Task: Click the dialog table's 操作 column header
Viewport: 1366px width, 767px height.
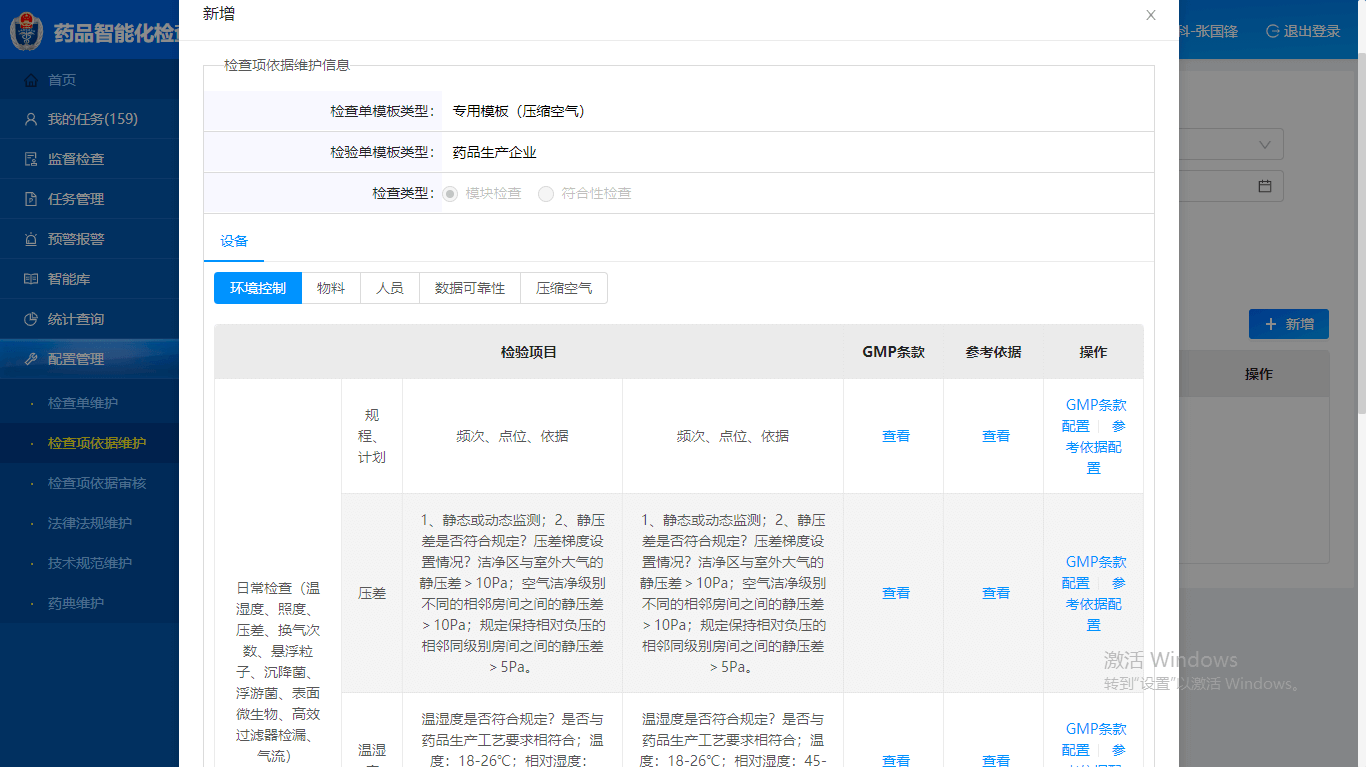Action: [x=1094, y=352]
